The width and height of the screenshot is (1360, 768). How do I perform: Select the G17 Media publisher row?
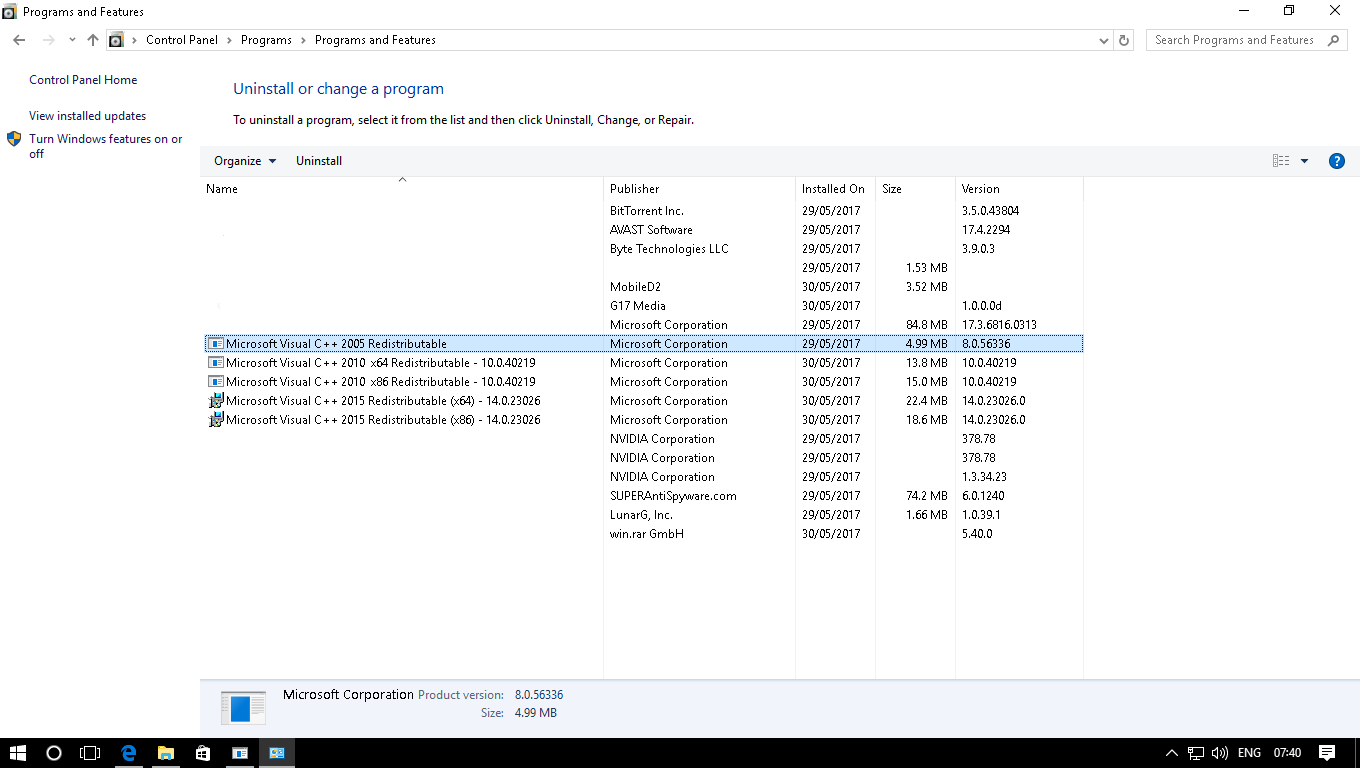click(644, 306)
